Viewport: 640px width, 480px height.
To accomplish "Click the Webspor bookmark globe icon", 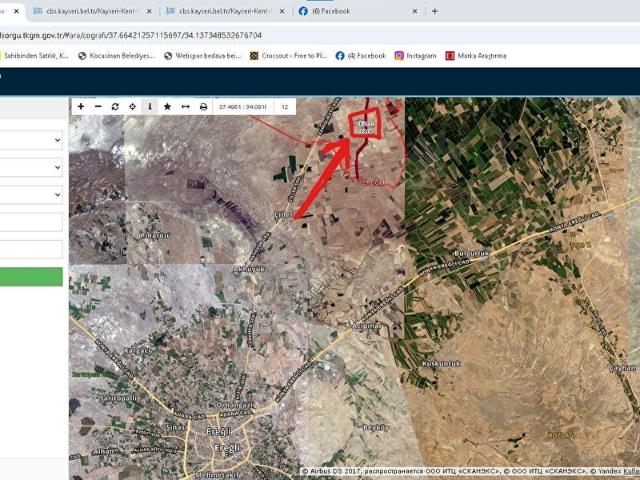I will click(x=168, y=56).
